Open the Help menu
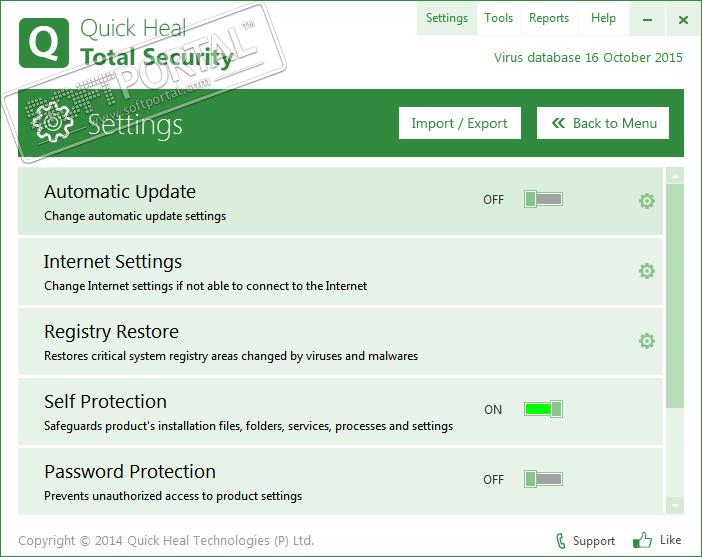The image size is (702, 557). point(603,18)
